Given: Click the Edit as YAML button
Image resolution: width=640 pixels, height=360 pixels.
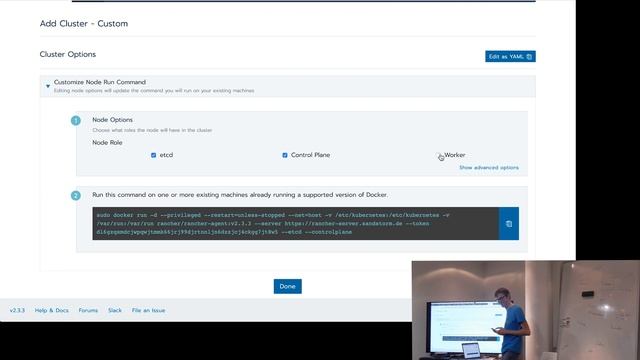Looking at the screenshot, I should coord(510,56).
